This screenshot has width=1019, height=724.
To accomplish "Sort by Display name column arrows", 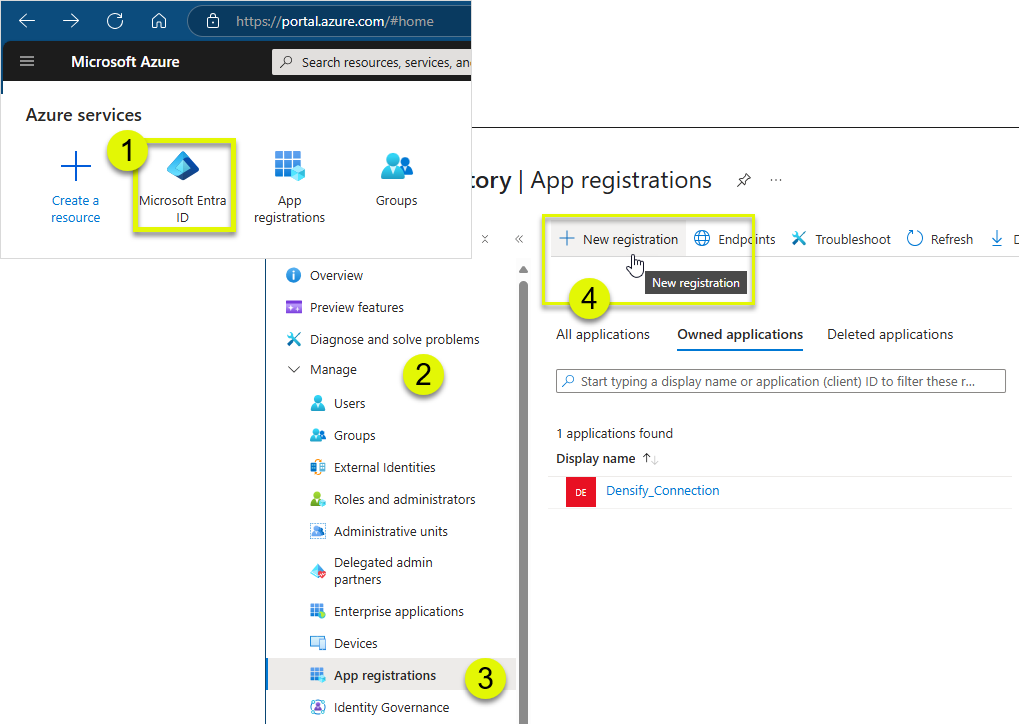I will [651, 459].
